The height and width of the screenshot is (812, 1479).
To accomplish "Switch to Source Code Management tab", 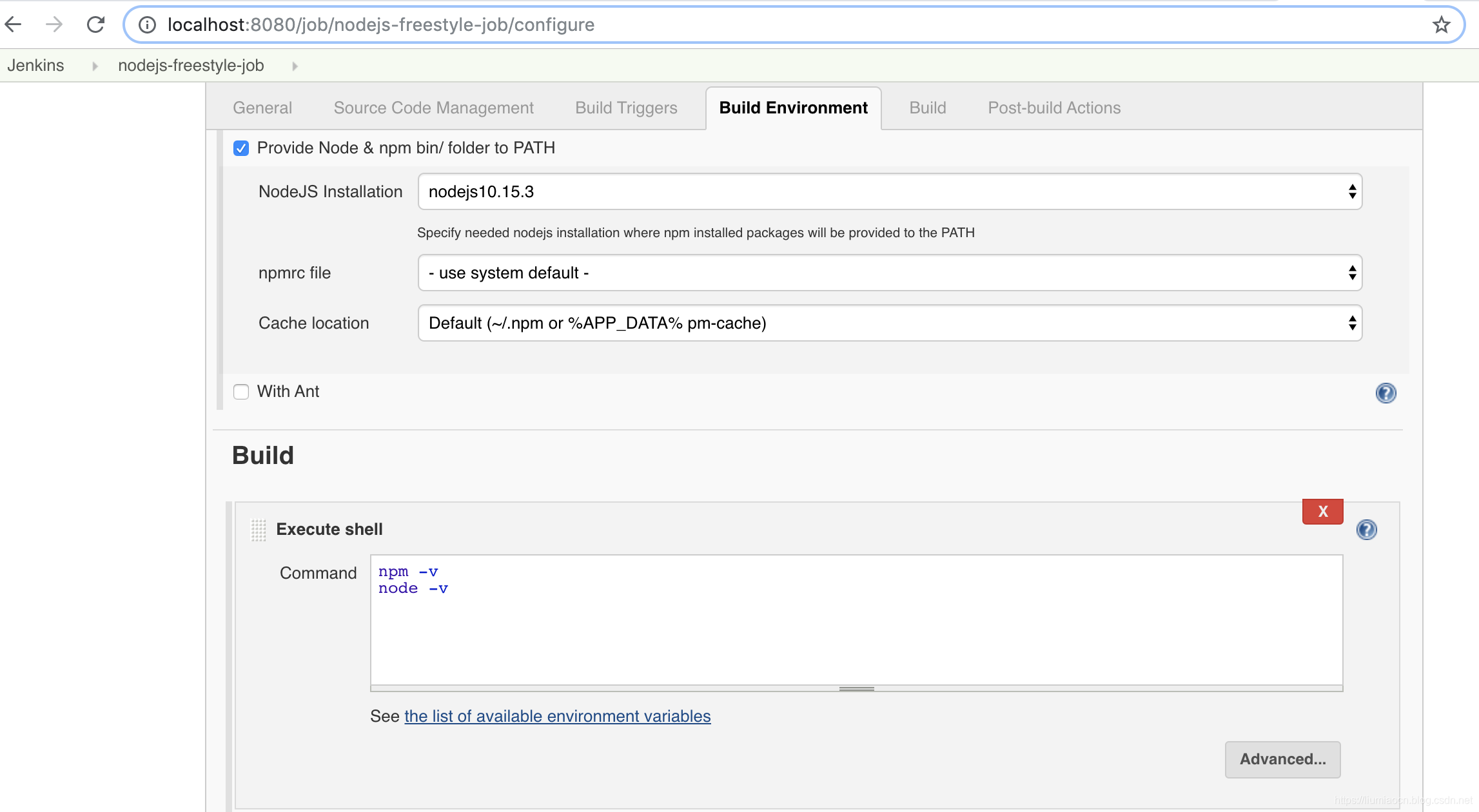I will point(433,108).
